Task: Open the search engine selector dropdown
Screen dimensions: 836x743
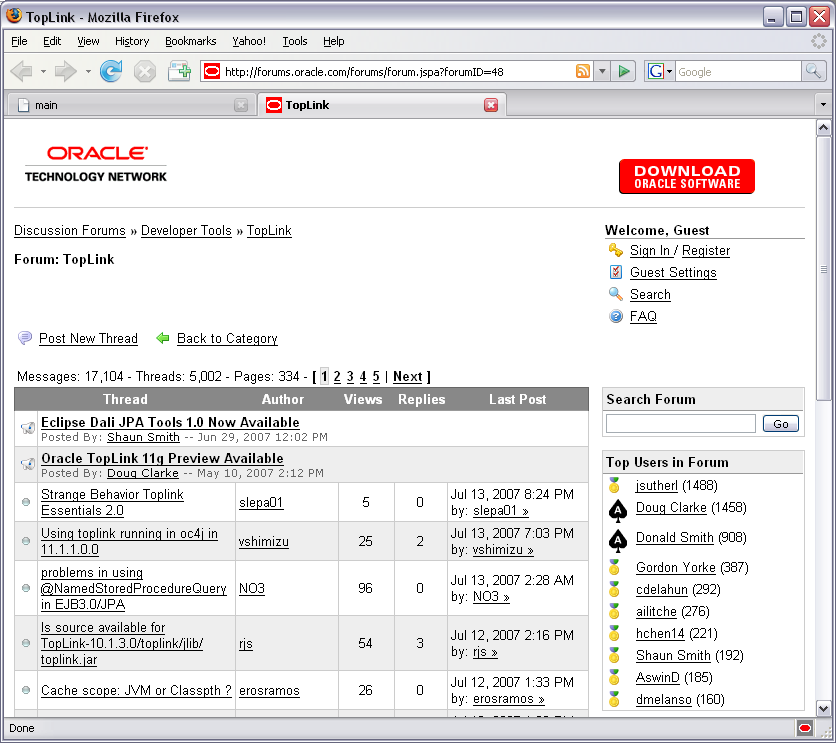Action: tap(669, 71)
